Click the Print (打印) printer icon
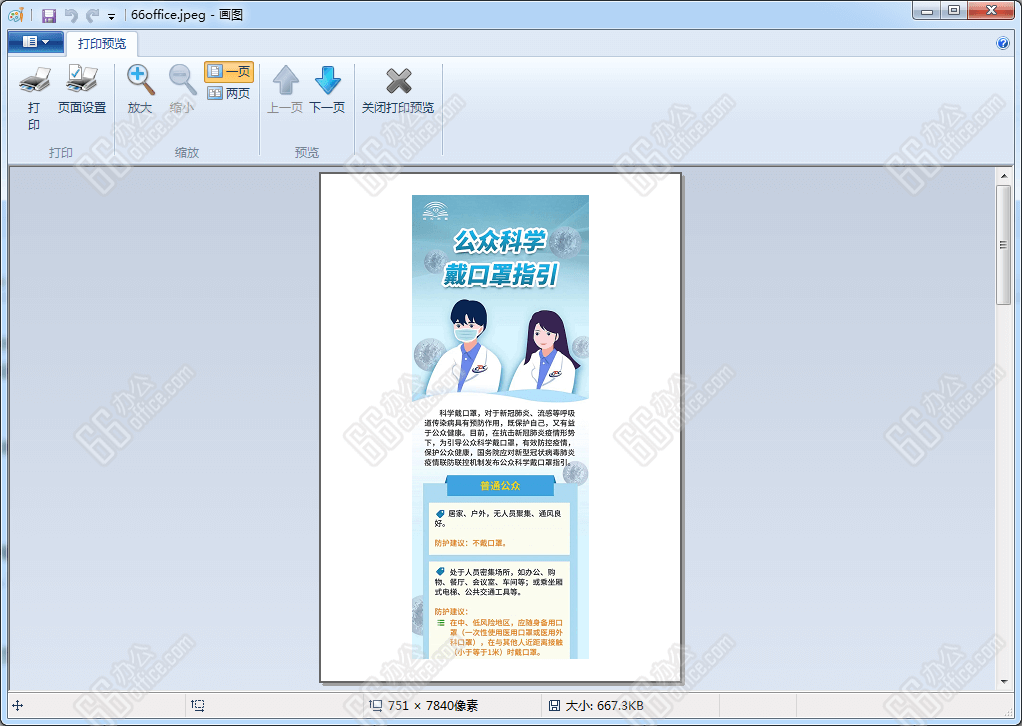Viewport: 1022px width, 726px height. pyautogui.click(x=34, y=81)
